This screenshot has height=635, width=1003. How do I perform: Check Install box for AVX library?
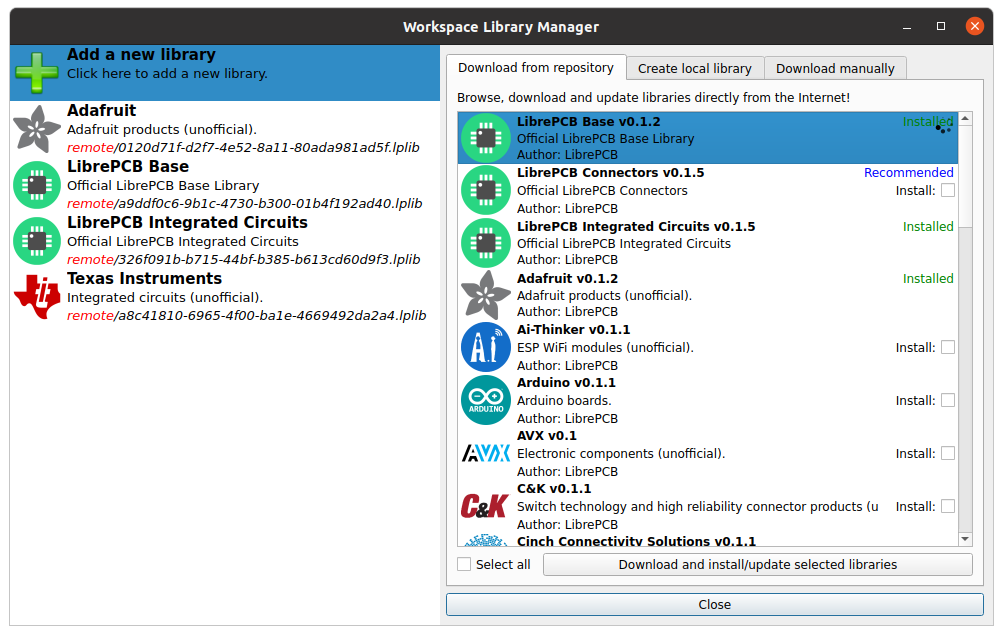tap(948, 453)
